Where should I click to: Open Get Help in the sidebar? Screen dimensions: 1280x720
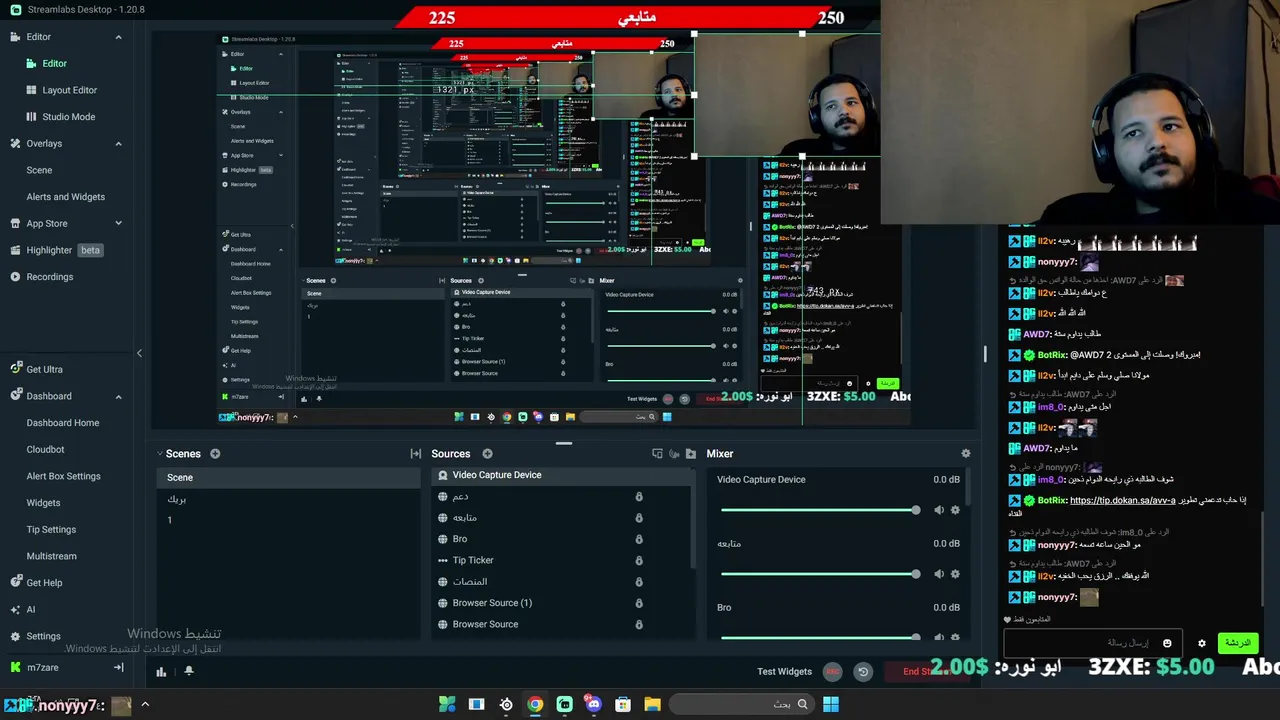pyautogui.click(x=44, y=583)
